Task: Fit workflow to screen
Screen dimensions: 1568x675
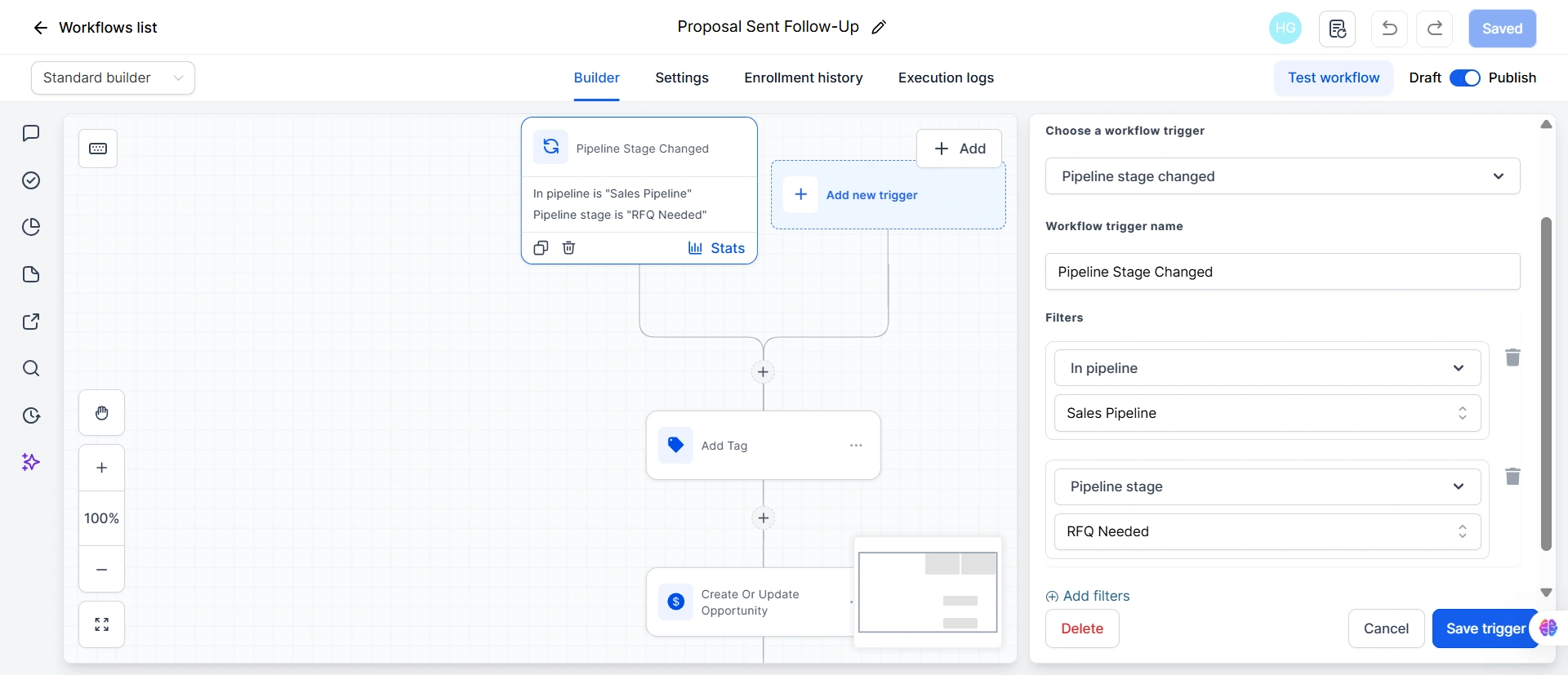Action: click(x=101, y=624)
